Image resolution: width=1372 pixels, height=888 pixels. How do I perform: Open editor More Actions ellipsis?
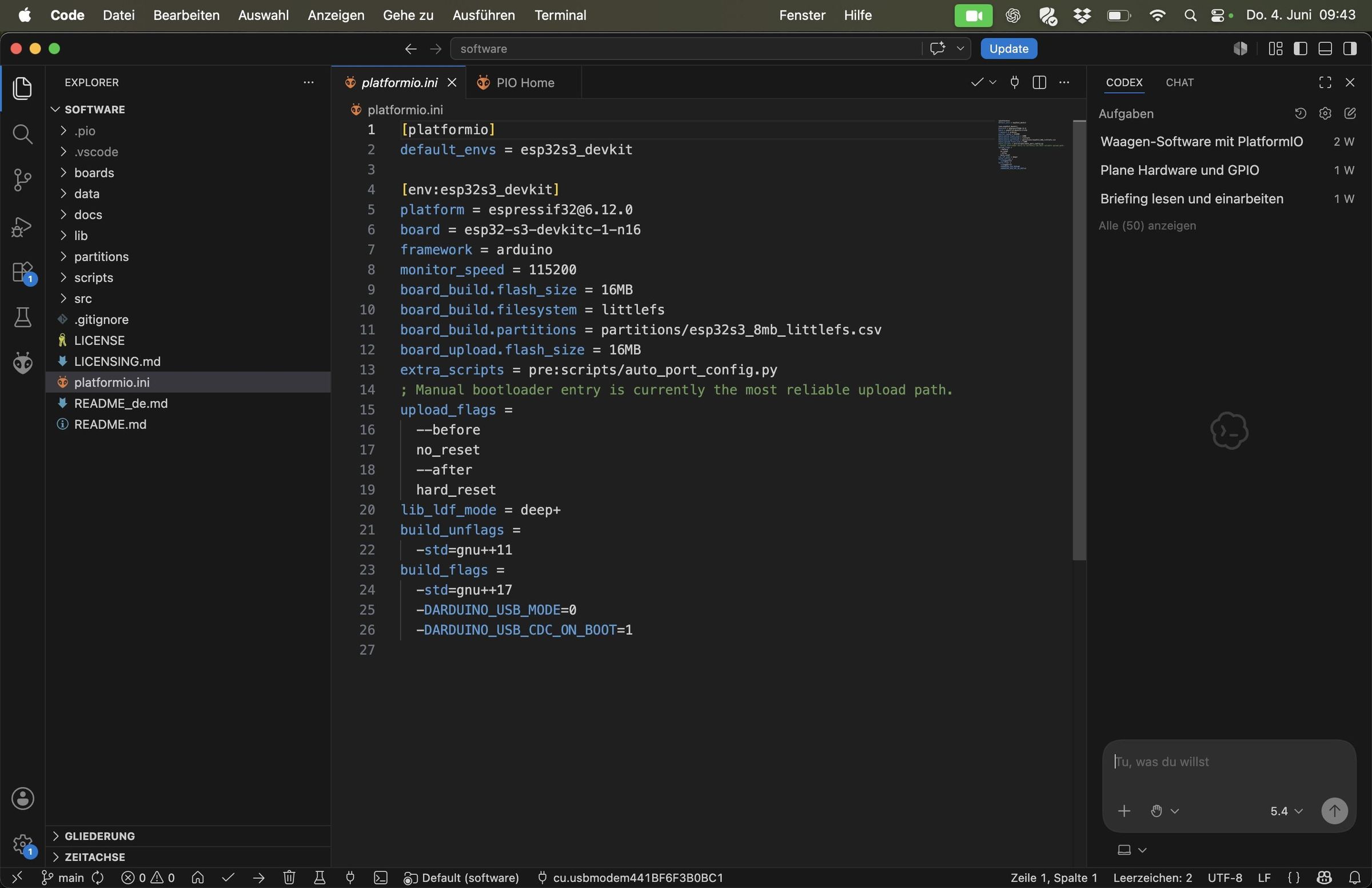(x=1064, y=82)
